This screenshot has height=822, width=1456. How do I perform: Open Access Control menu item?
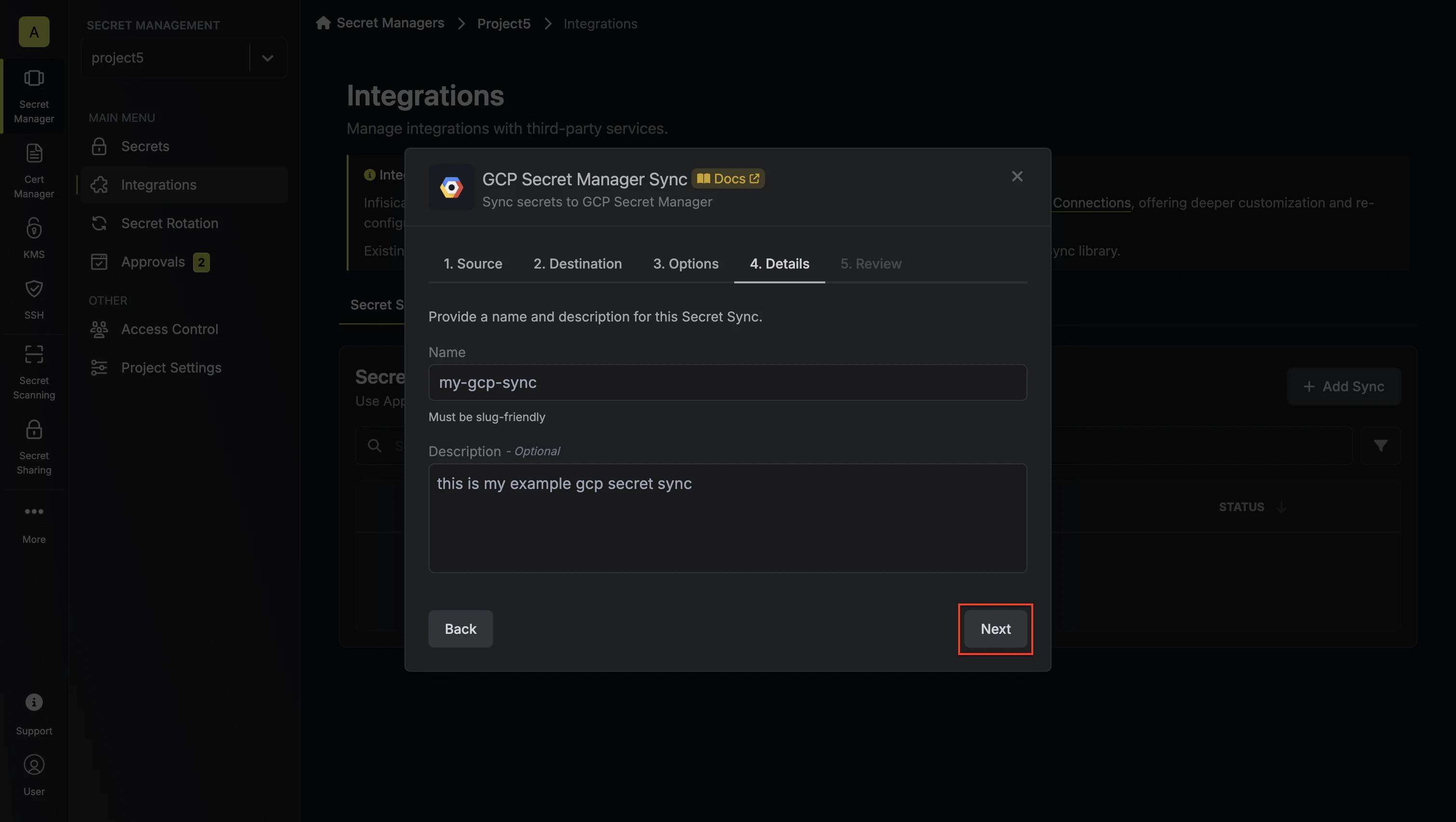pyautogui.click(x=184, y=329)
